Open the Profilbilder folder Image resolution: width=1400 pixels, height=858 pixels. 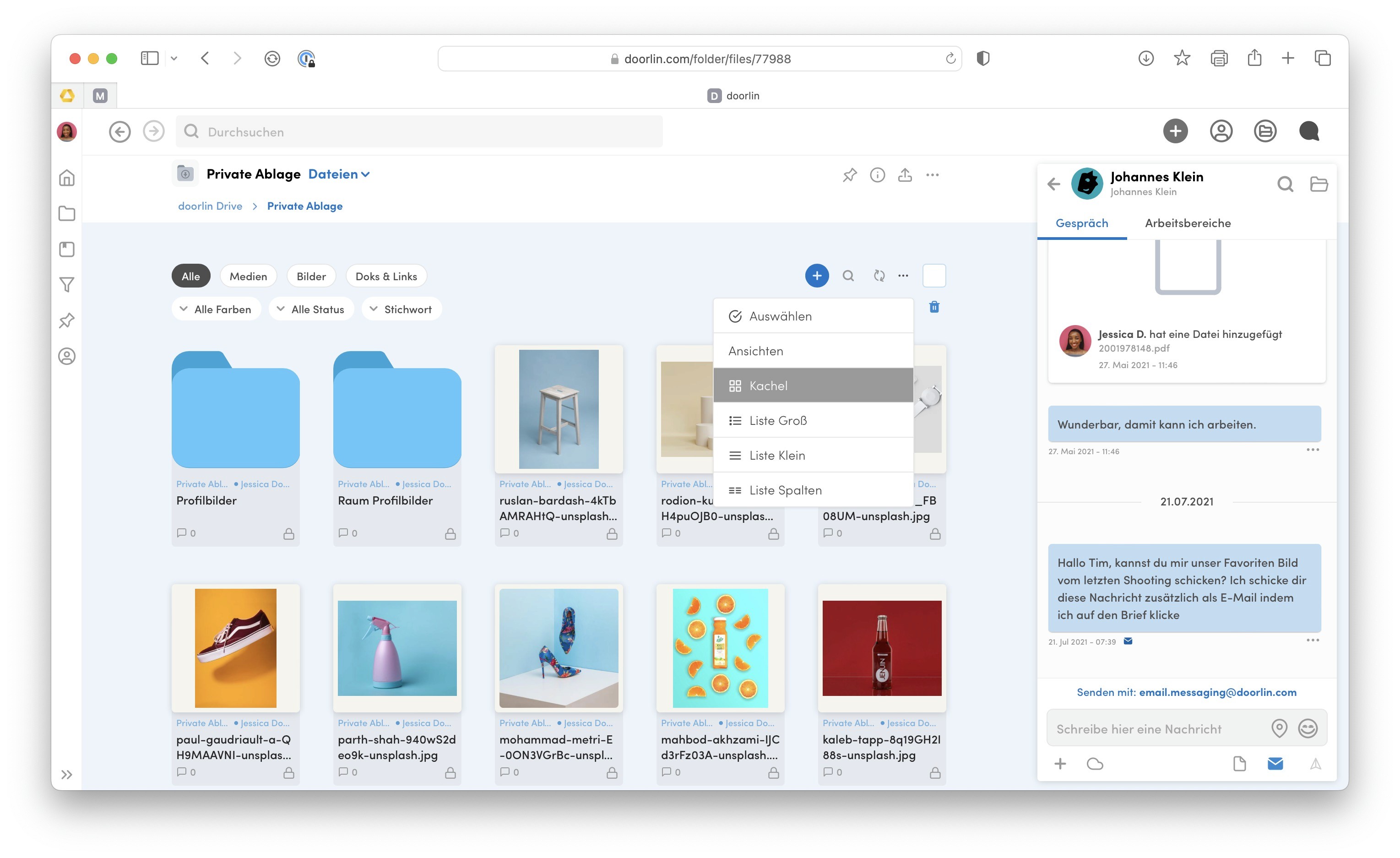(x=235, y=410)
